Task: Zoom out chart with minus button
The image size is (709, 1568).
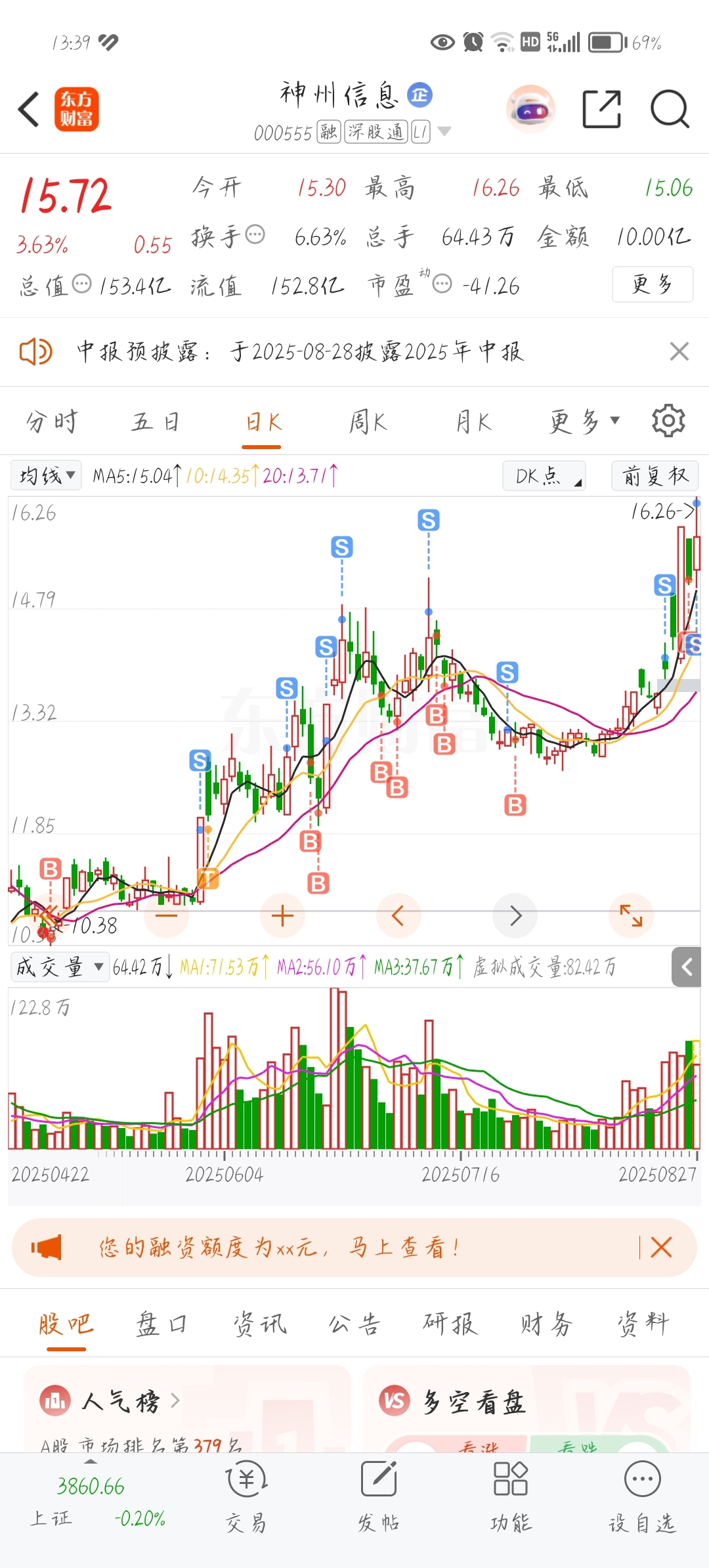Action: point(167,915)
